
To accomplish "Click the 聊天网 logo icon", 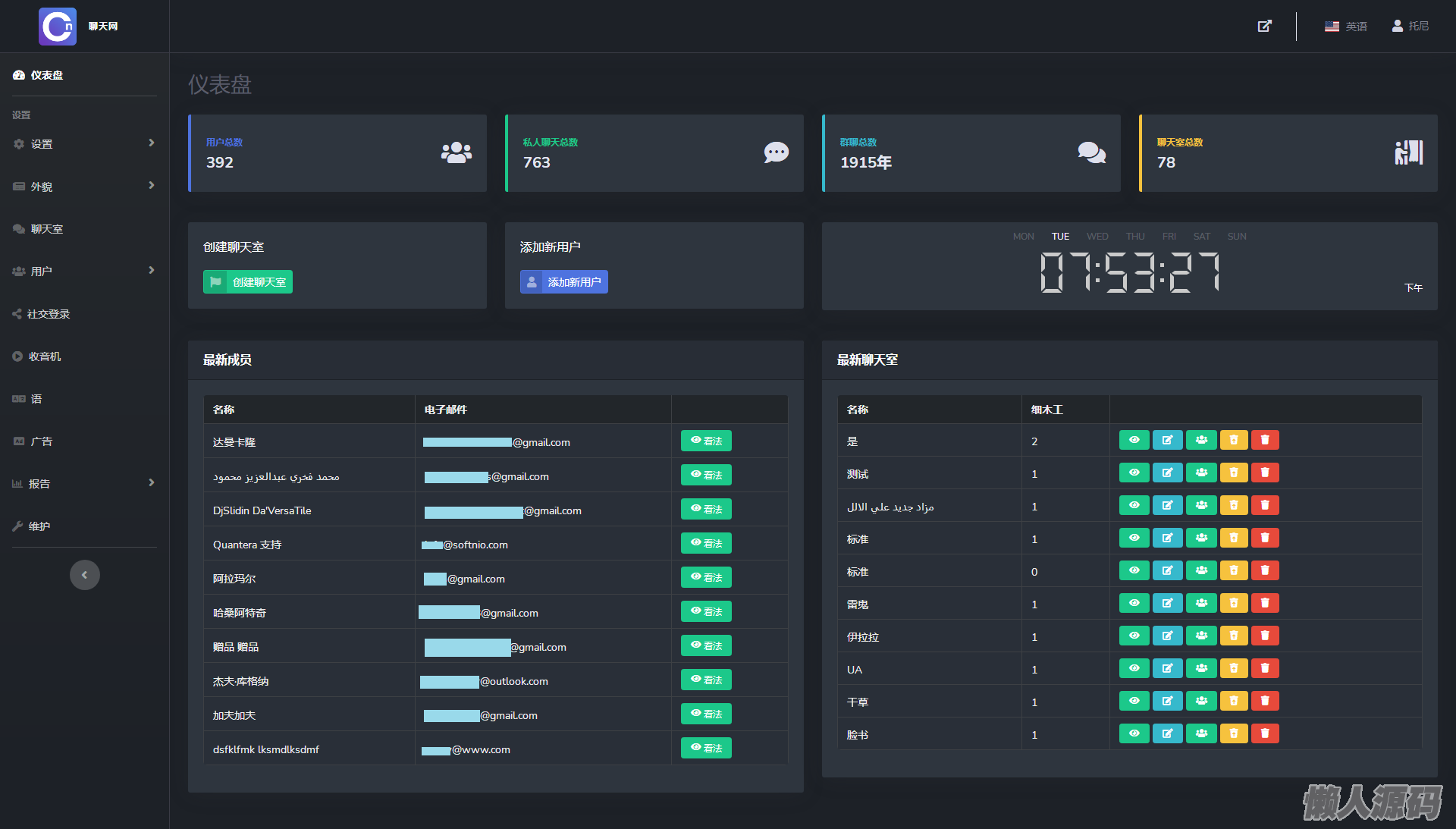I will [x=58, y=27].
